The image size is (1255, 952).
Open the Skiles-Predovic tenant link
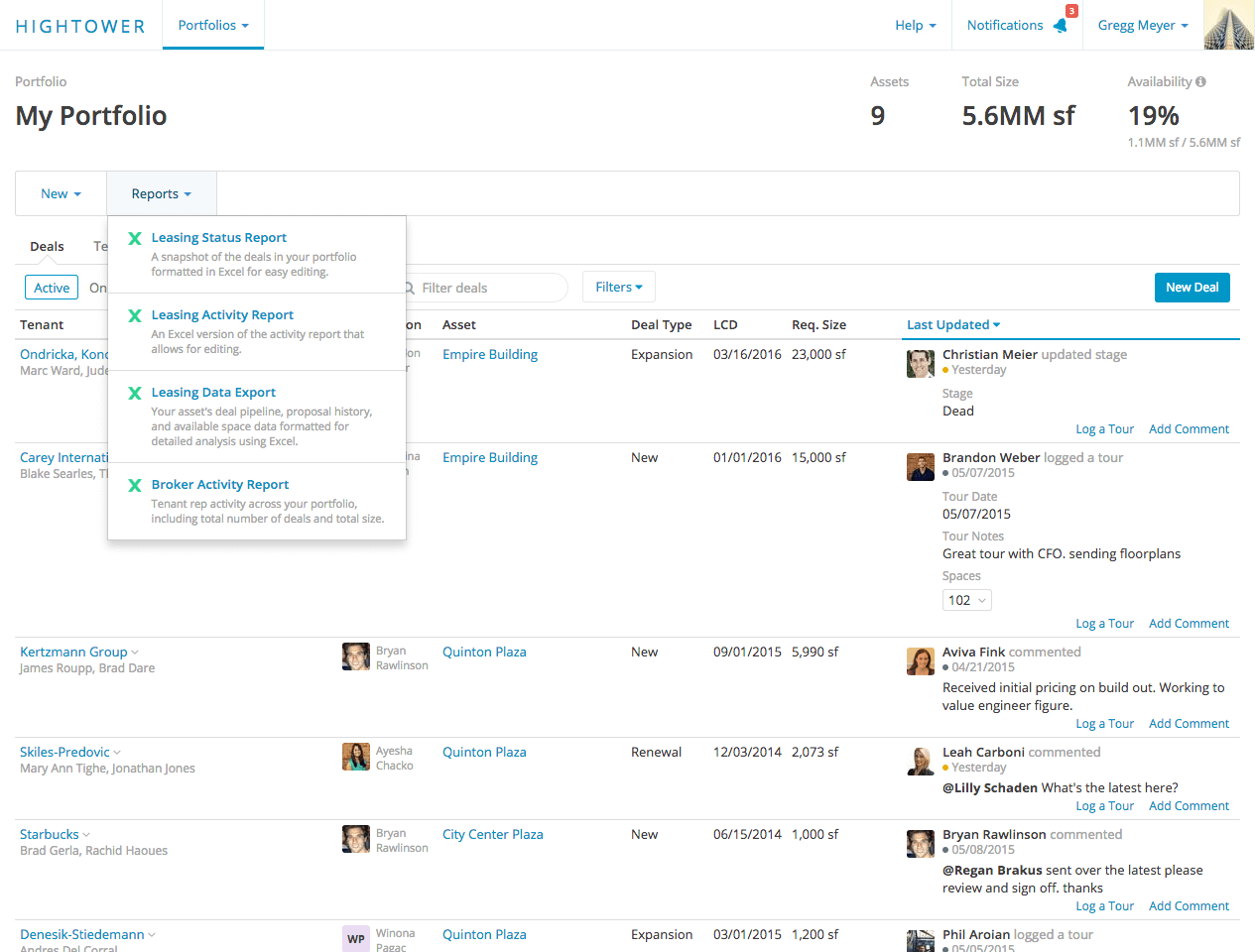point(64,752)
